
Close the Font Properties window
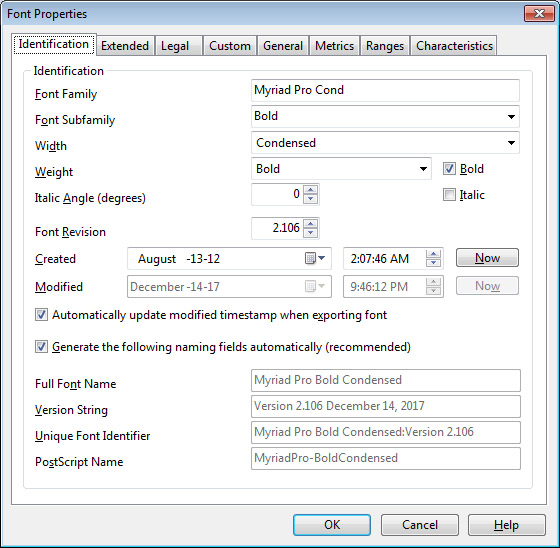[539, 14]
